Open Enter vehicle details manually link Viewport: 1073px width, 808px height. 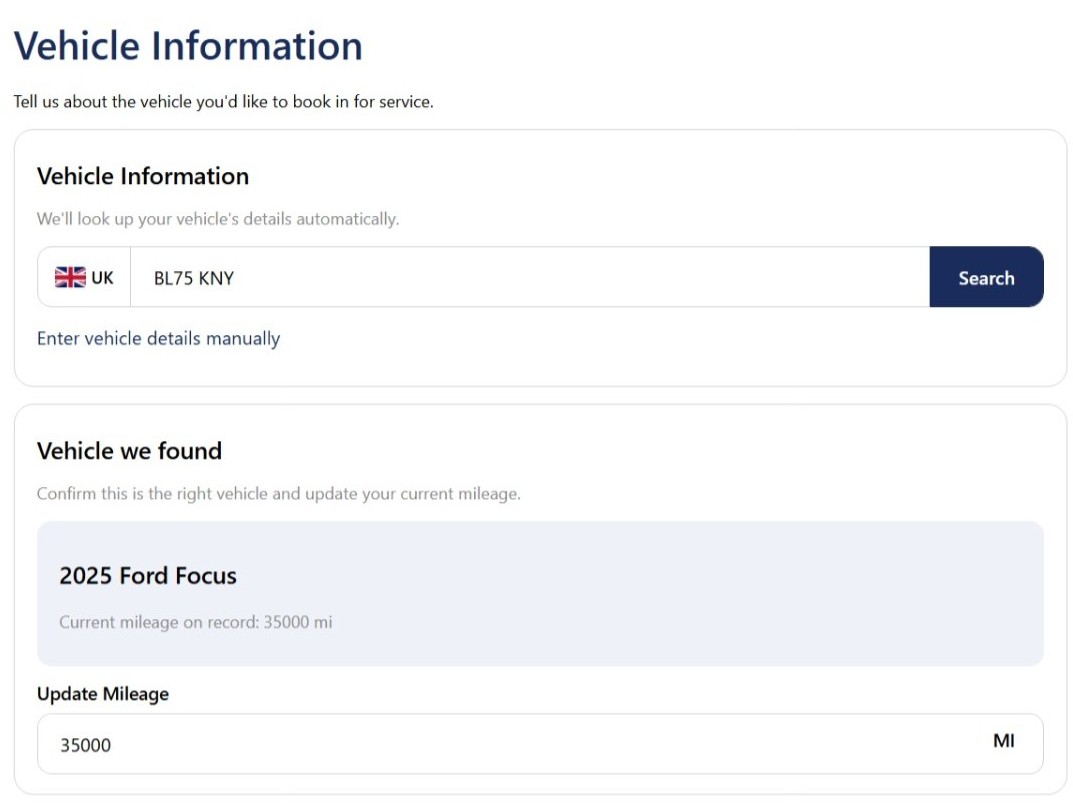click(x=159, y=339)
